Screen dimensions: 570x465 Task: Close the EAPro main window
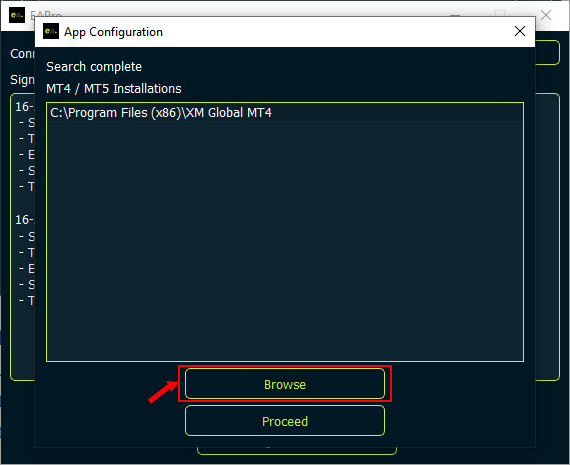click(546, 15)
